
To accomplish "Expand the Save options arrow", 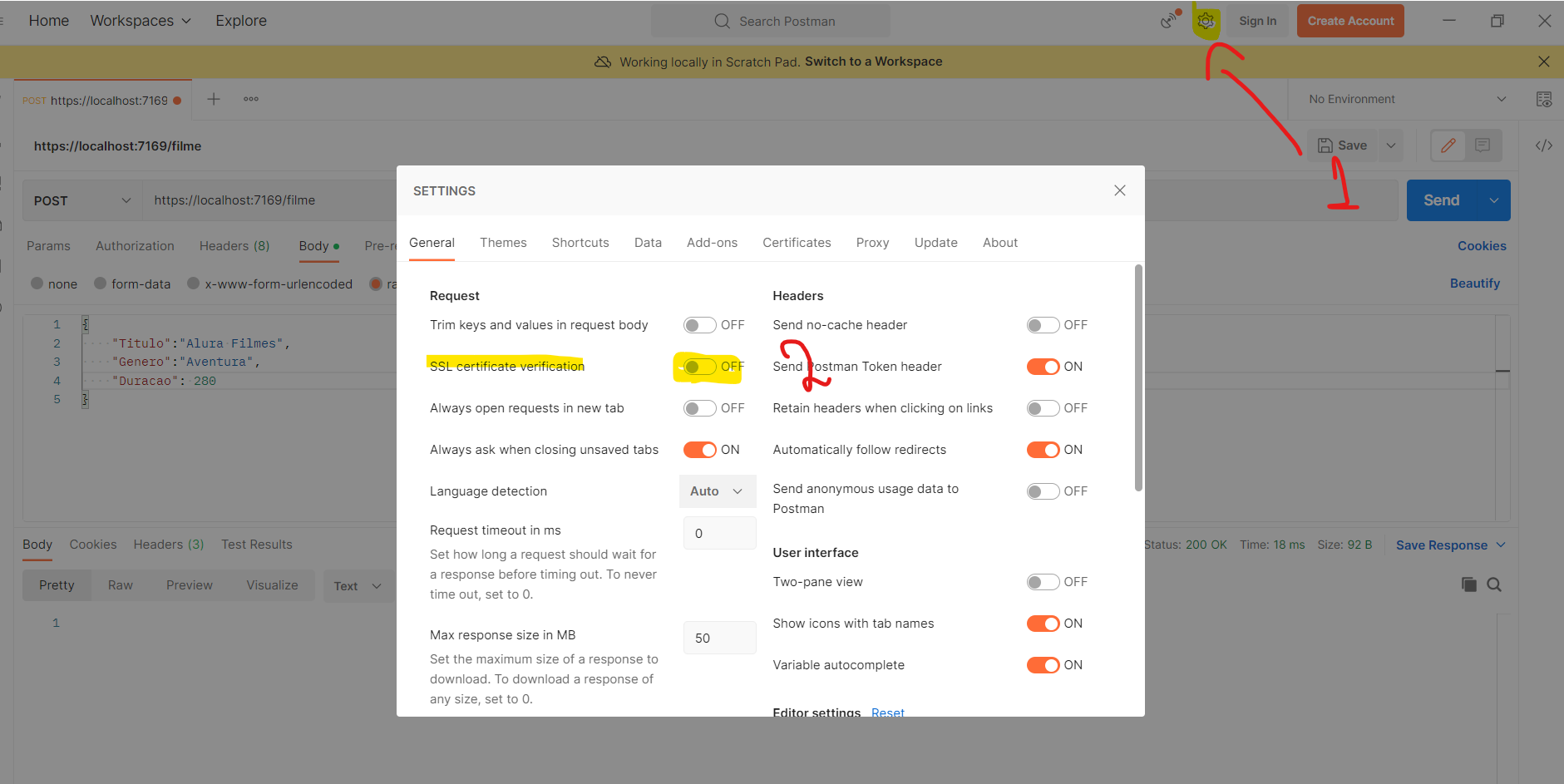I will 1391,145.
